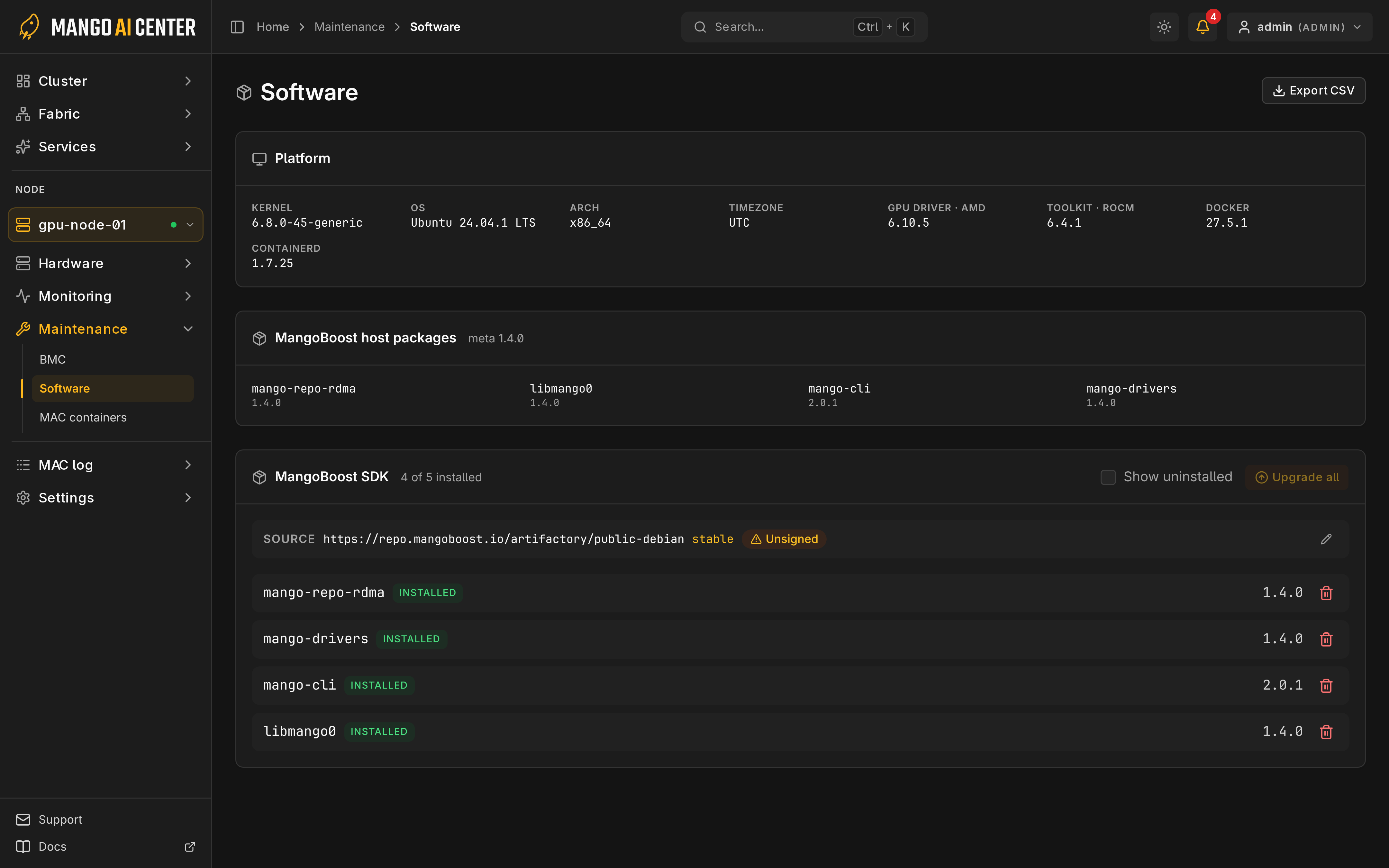Click the MangoBoost SDK box icon
Screen dimensions: 1389x868
pyautogui.click(x=259, y=478)
